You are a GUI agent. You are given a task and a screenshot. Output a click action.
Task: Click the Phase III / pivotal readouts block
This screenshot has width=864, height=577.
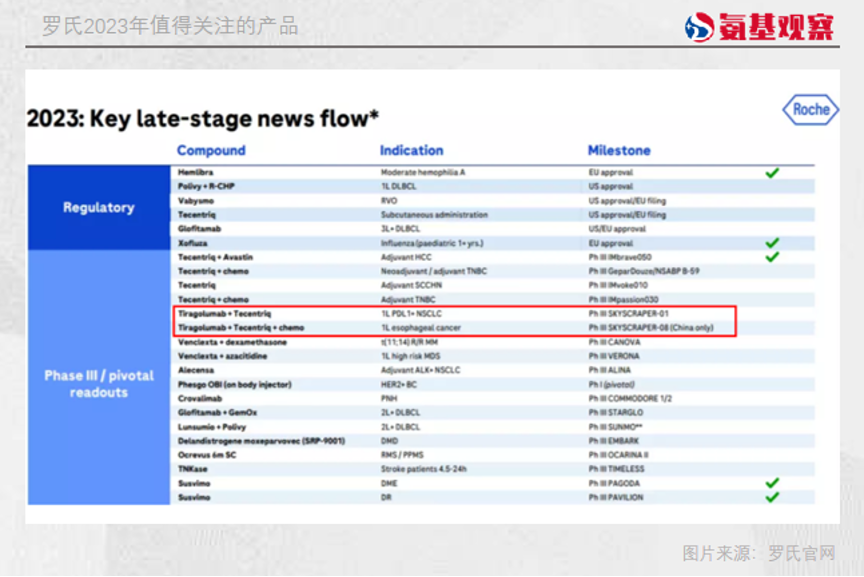tap(98, 383)
